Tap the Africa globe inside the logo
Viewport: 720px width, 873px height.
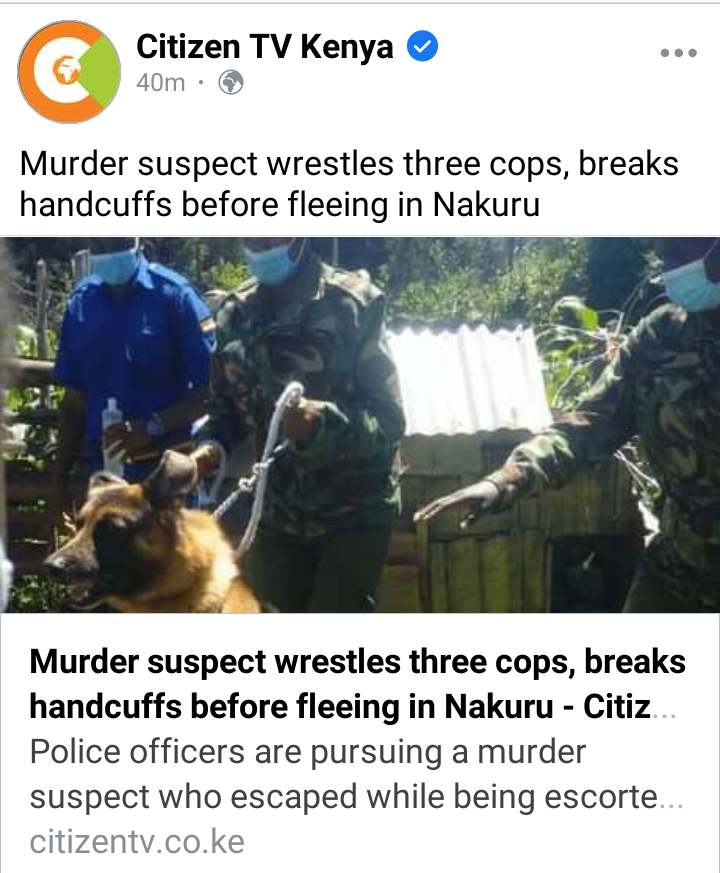click(66, 71)
